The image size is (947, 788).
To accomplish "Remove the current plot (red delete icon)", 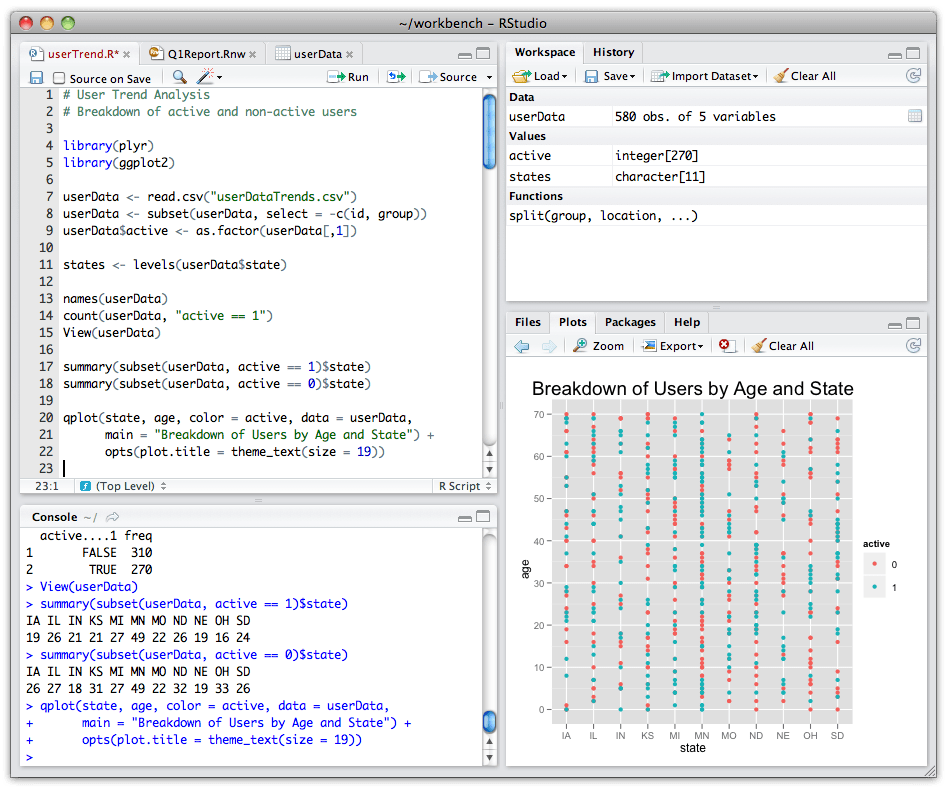I will [x=727, y=345].
